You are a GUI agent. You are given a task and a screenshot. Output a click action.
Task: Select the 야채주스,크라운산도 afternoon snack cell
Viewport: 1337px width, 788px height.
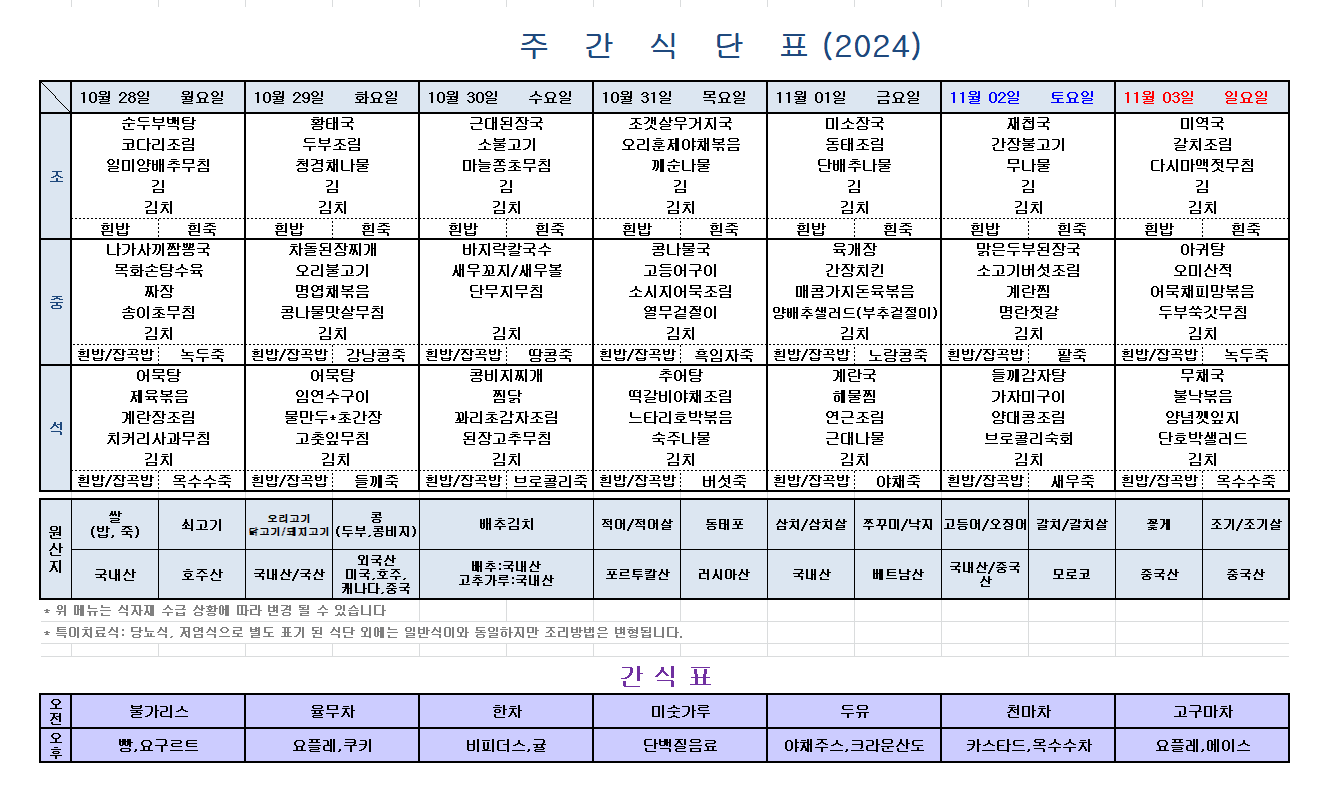[854, 745]
